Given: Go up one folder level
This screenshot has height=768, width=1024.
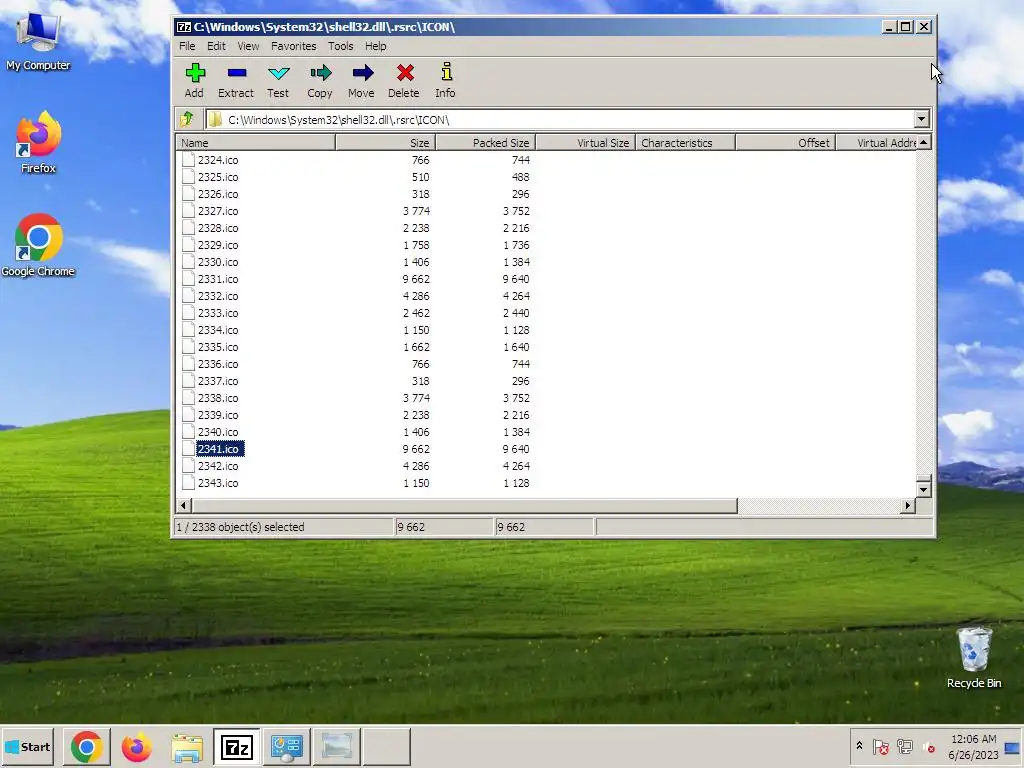Looking at the screenshot, I should [187, 119].
